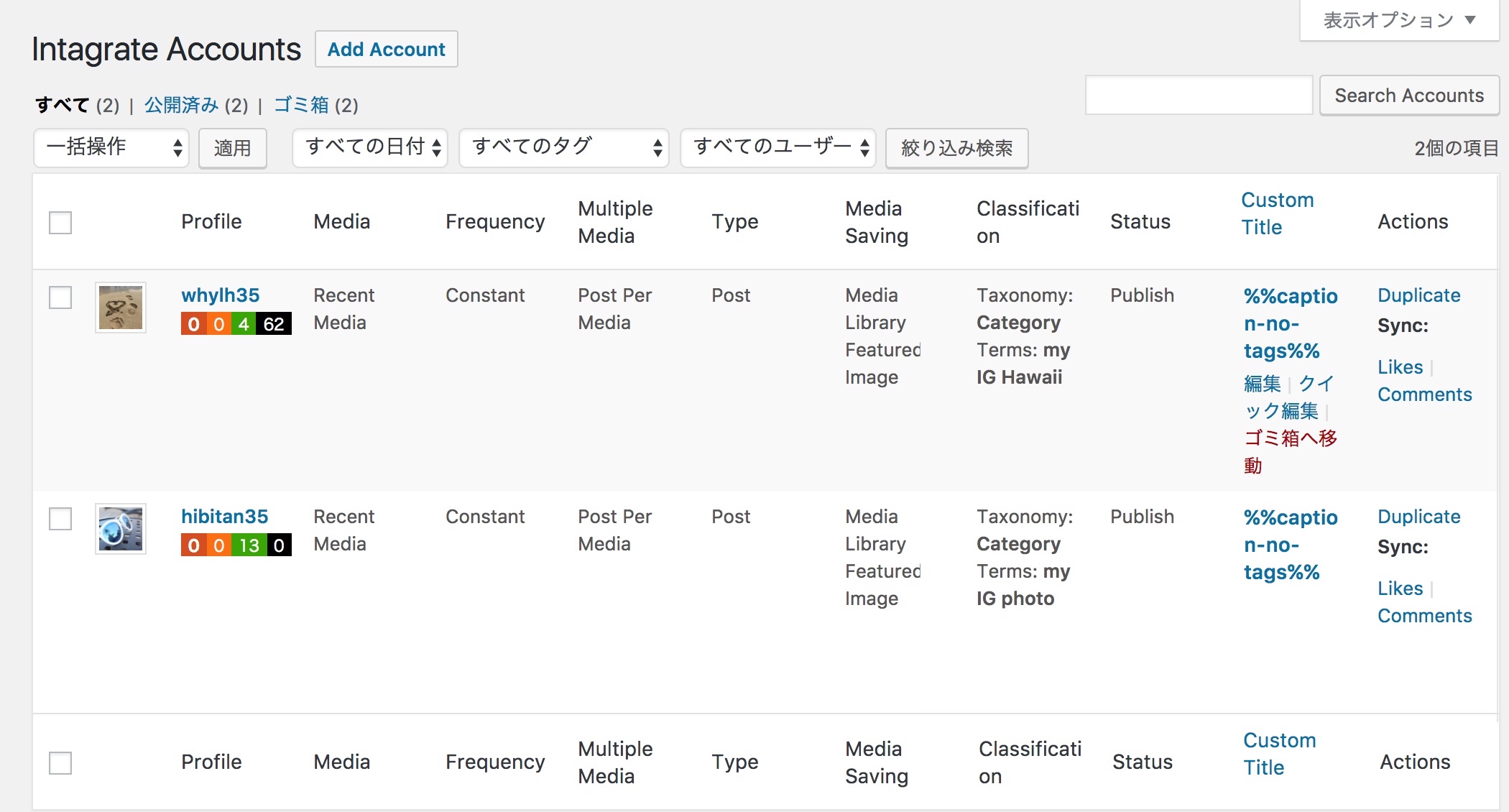The image size is (1509, 812).
Task: Sort by Custom Title in the footer
Action: click(1279, 754)
